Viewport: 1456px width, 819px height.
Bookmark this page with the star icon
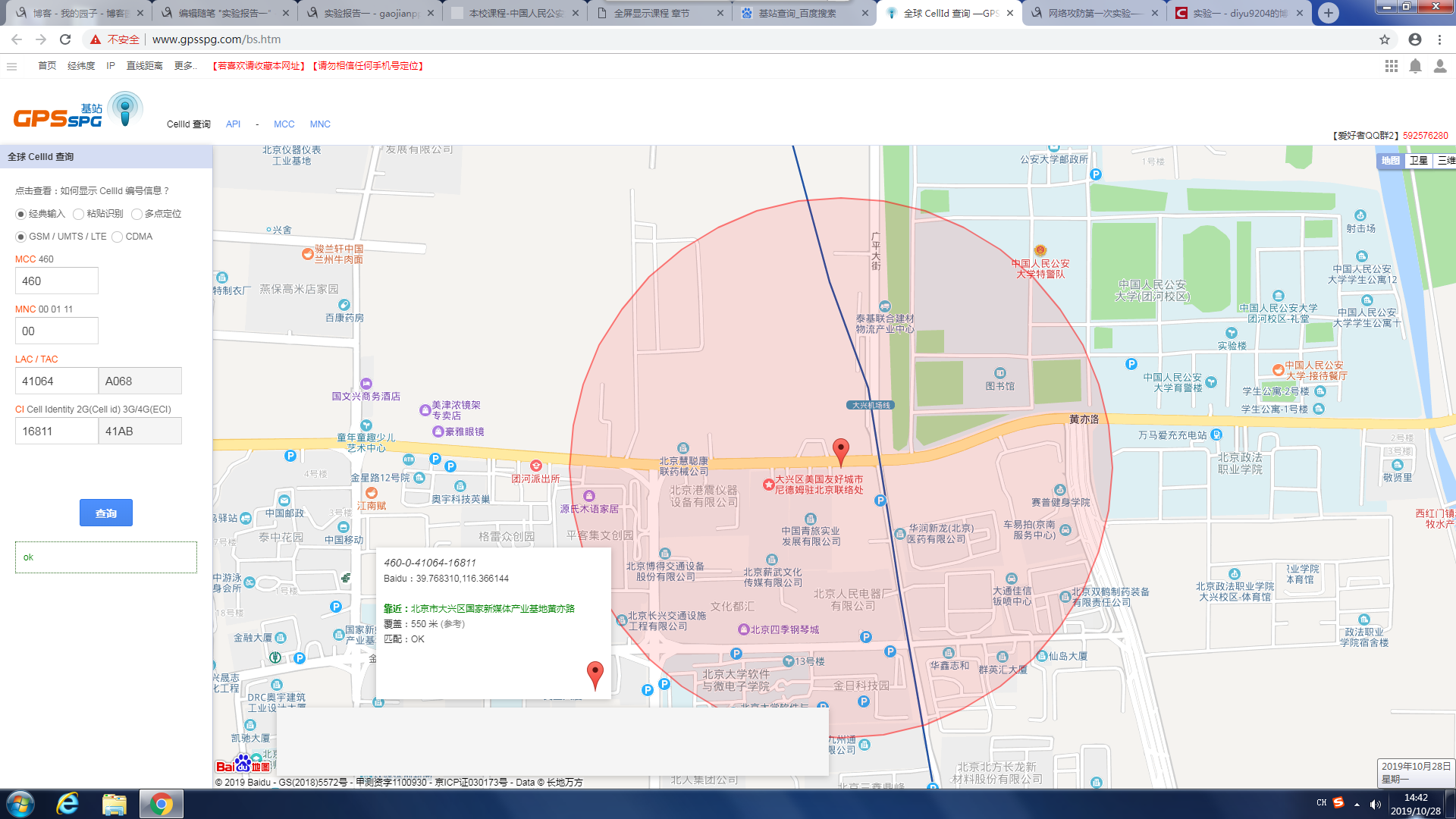(x=1385, y=39)
